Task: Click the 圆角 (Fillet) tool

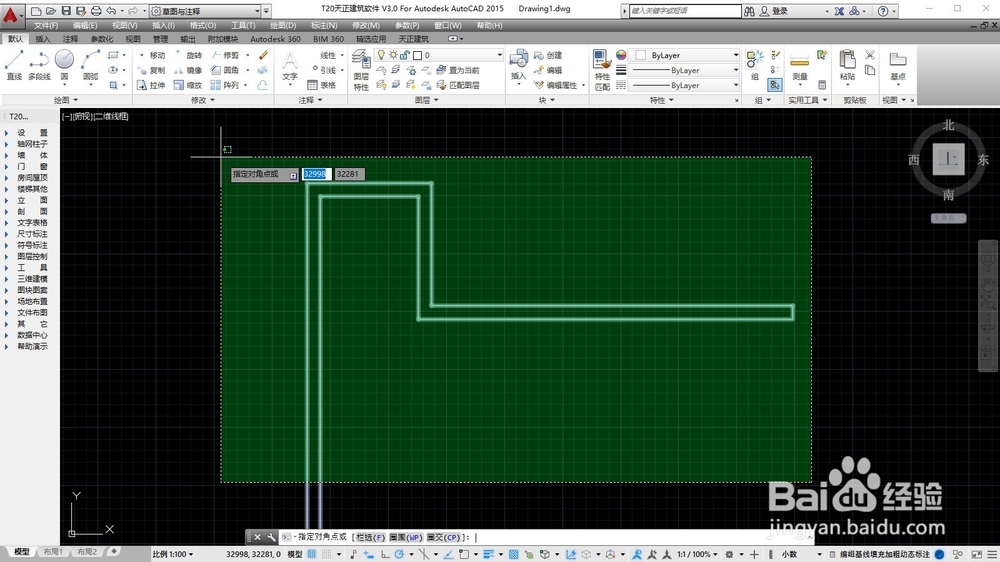Action: tap(226, 70)
